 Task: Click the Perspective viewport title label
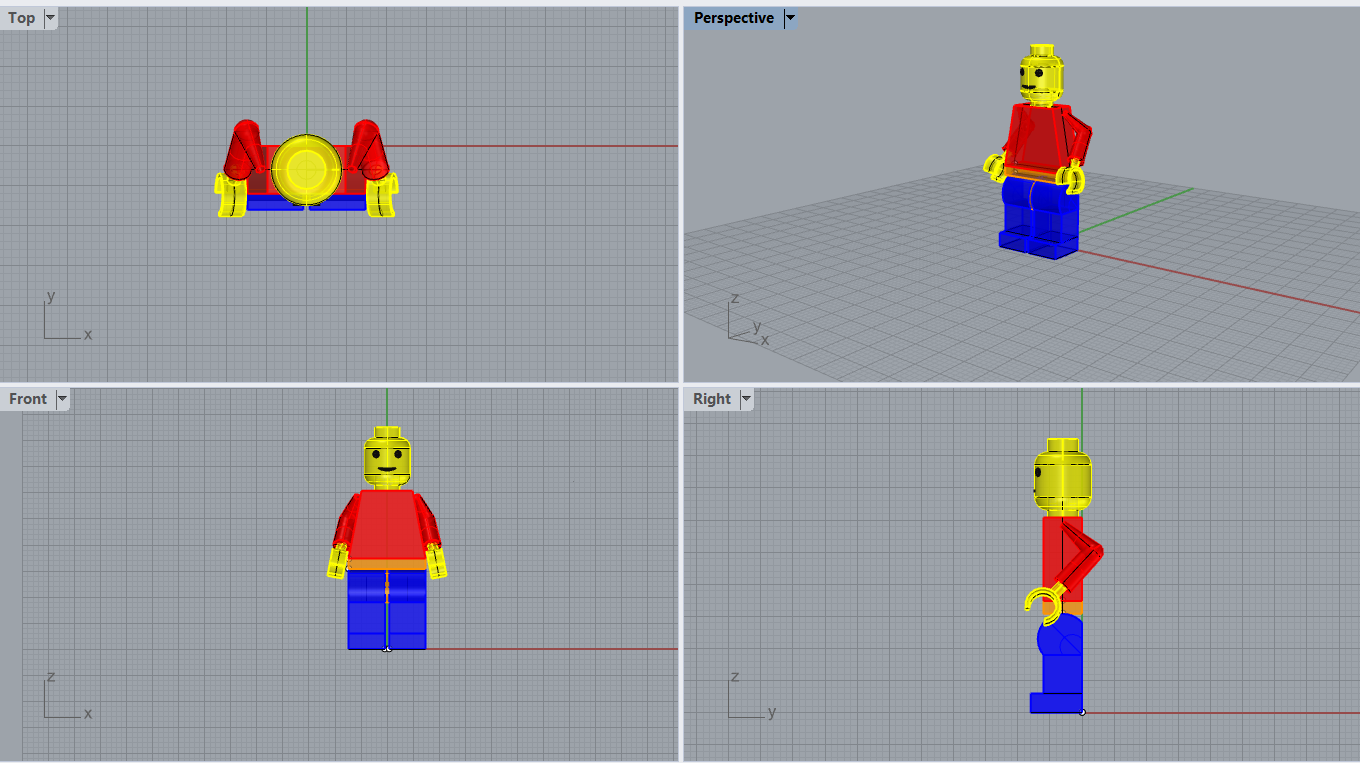(x=733, y=18)
